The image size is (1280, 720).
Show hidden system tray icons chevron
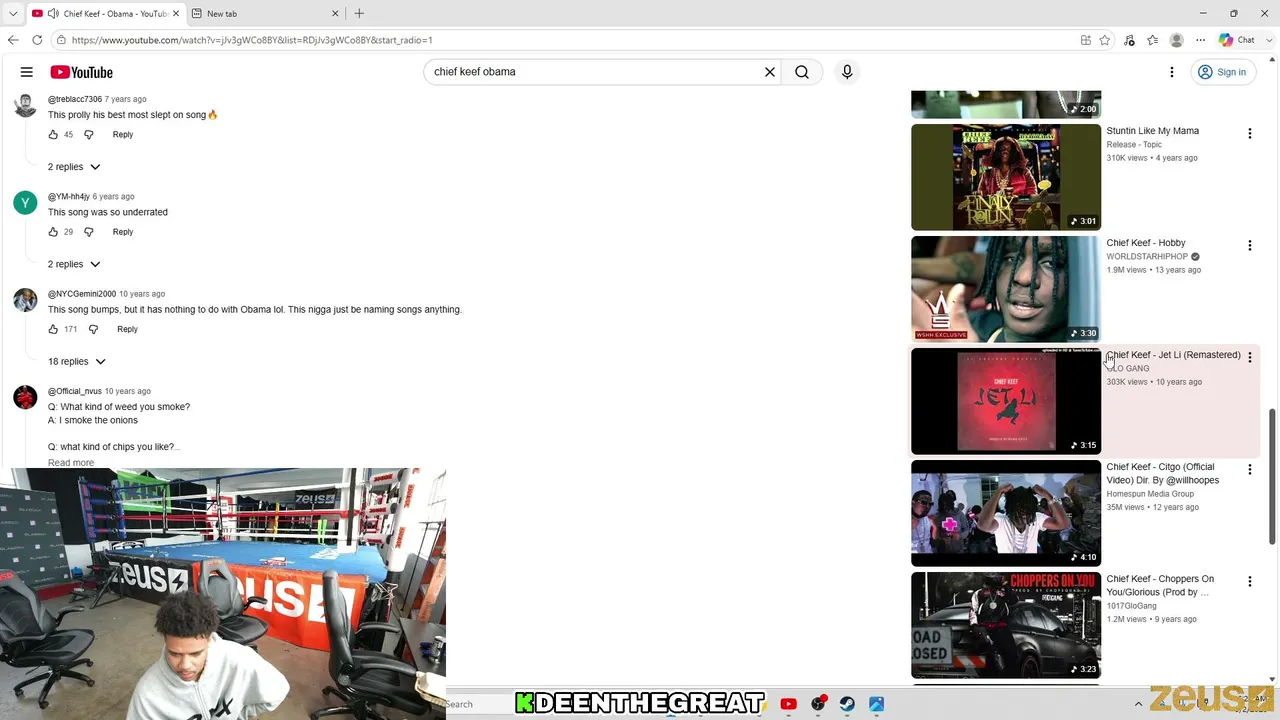pos(1138,704)
